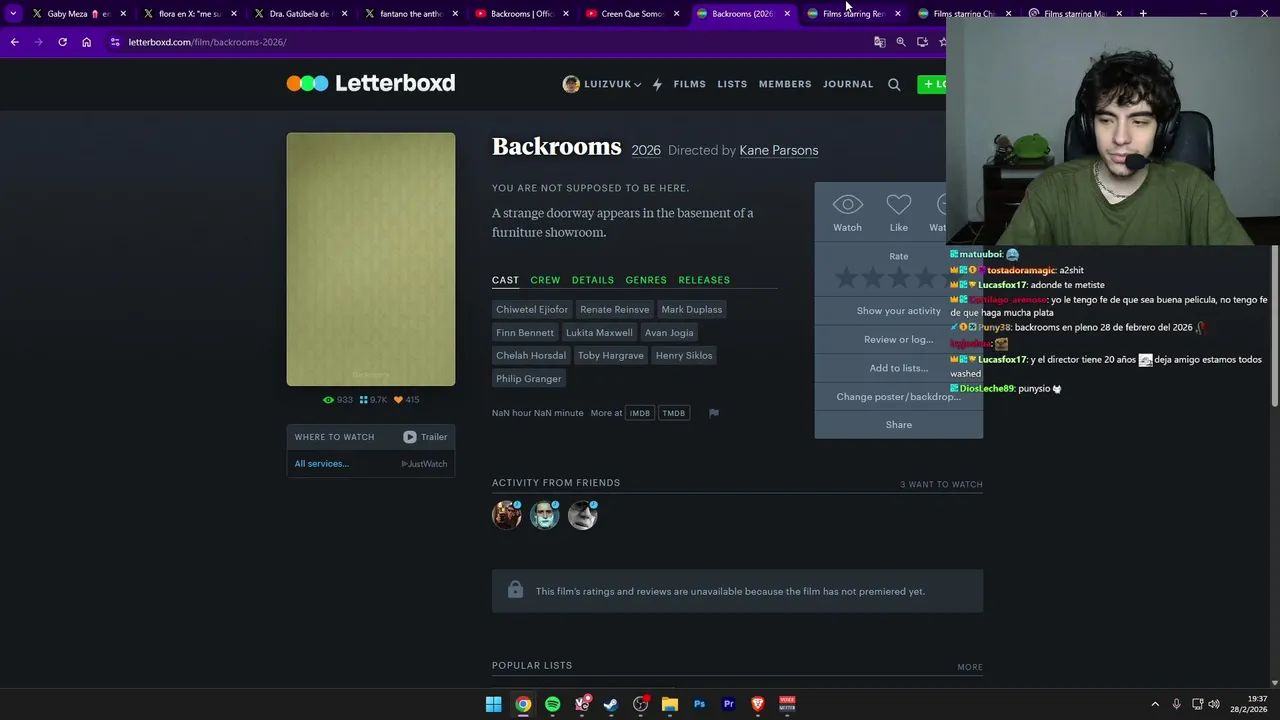This screenshot has height=720, width=1280.
Task: Open director Kane Parsons page
Action: pos(779,150)
